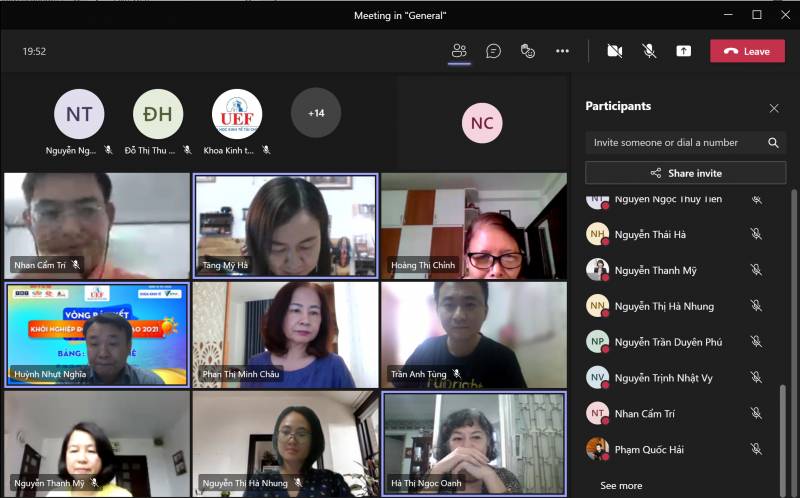The width and height of the screenshot is (800, 498).
Task: Open the Show participants icon
Action: click(459, 51)
